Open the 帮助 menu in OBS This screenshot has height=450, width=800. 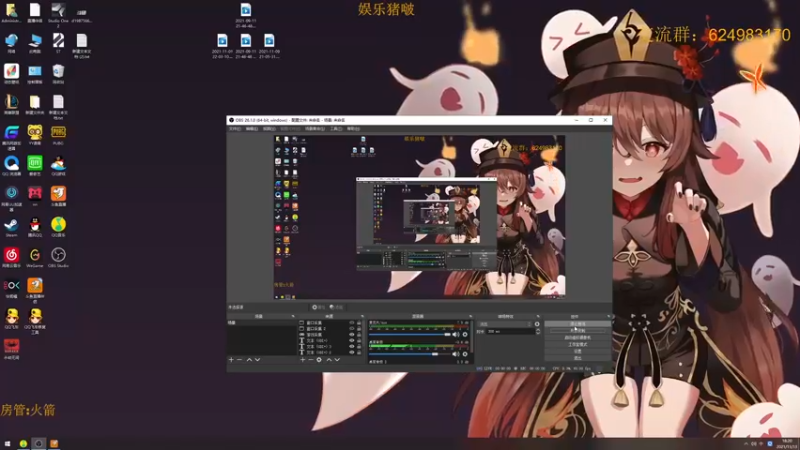(353, 129)
